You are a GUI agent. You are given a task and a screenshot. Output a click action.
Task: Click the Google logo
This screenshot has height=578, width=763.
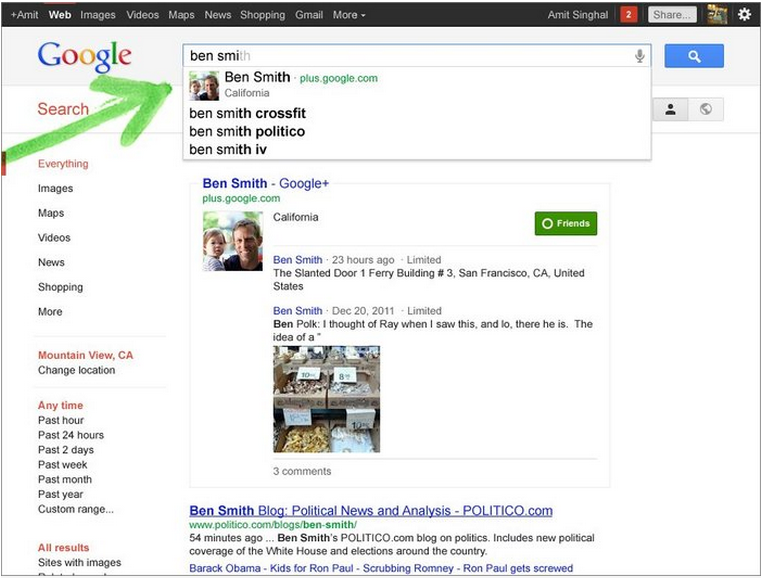(x=85, y=58)
